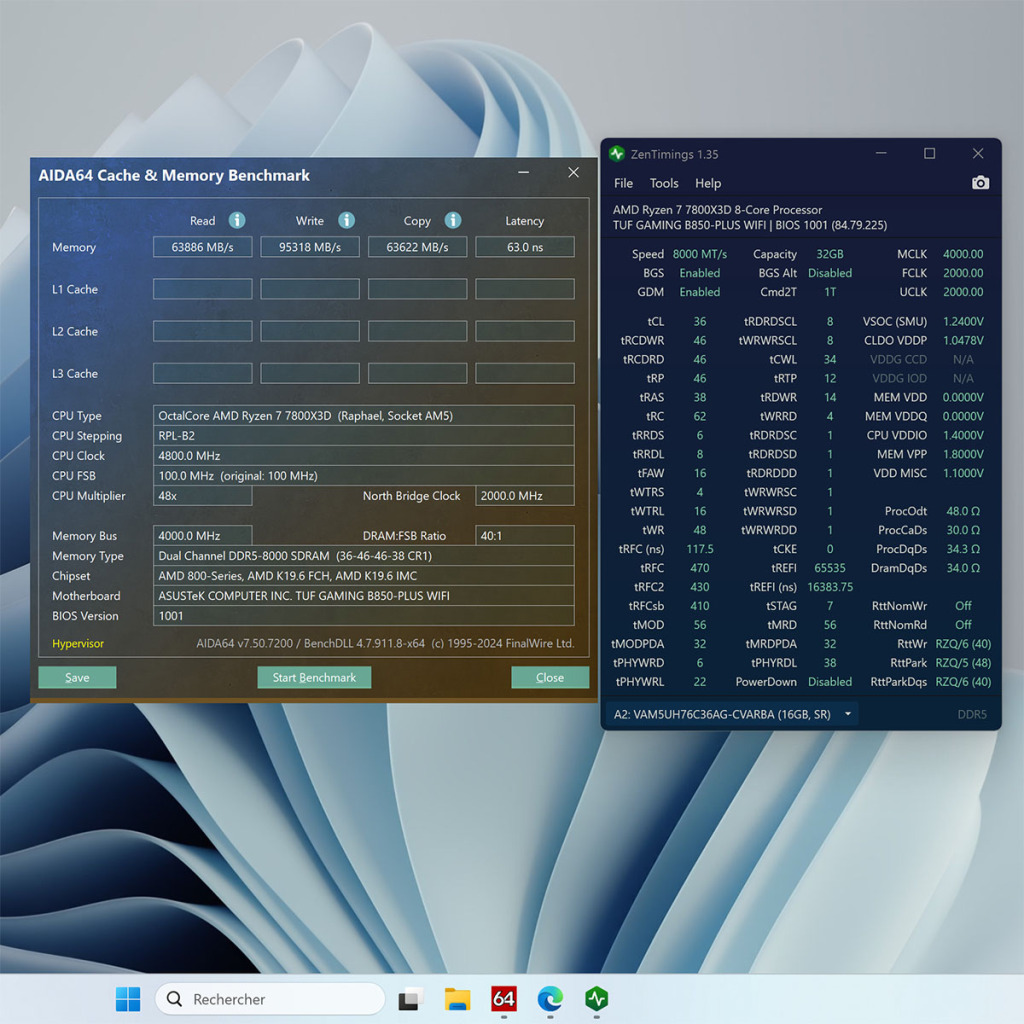Click the BGS Alt Disabled value

click(829, 273)
